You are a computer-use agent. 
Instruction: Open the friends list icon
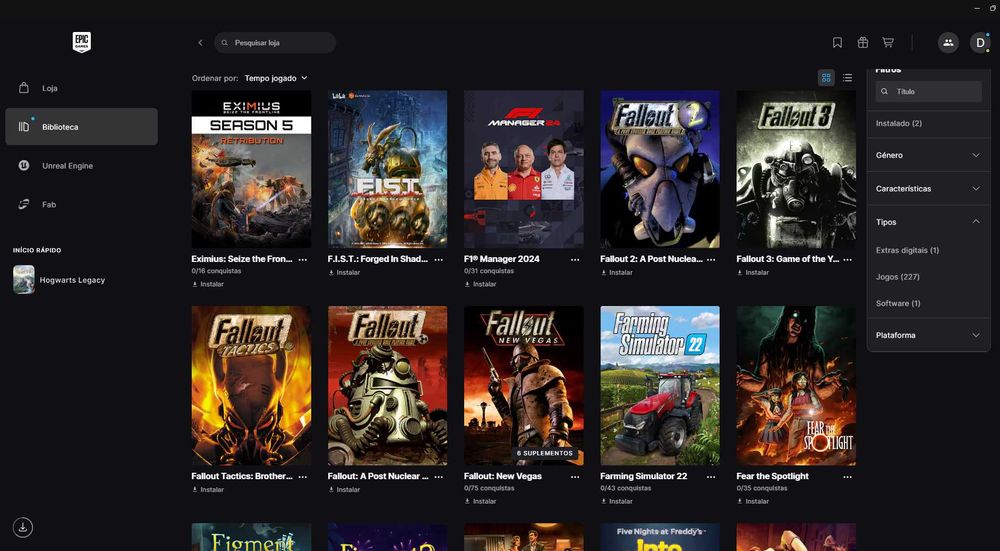948,43
